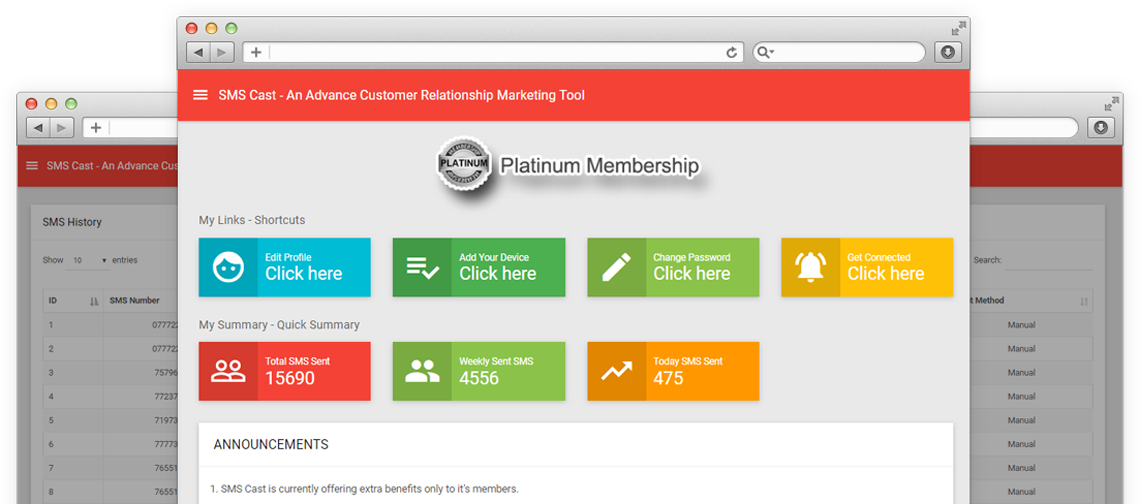This screenshot has width=1140, height=504.
Task: Click the Platinum Membership title text
Action: [x=599, y=166]
